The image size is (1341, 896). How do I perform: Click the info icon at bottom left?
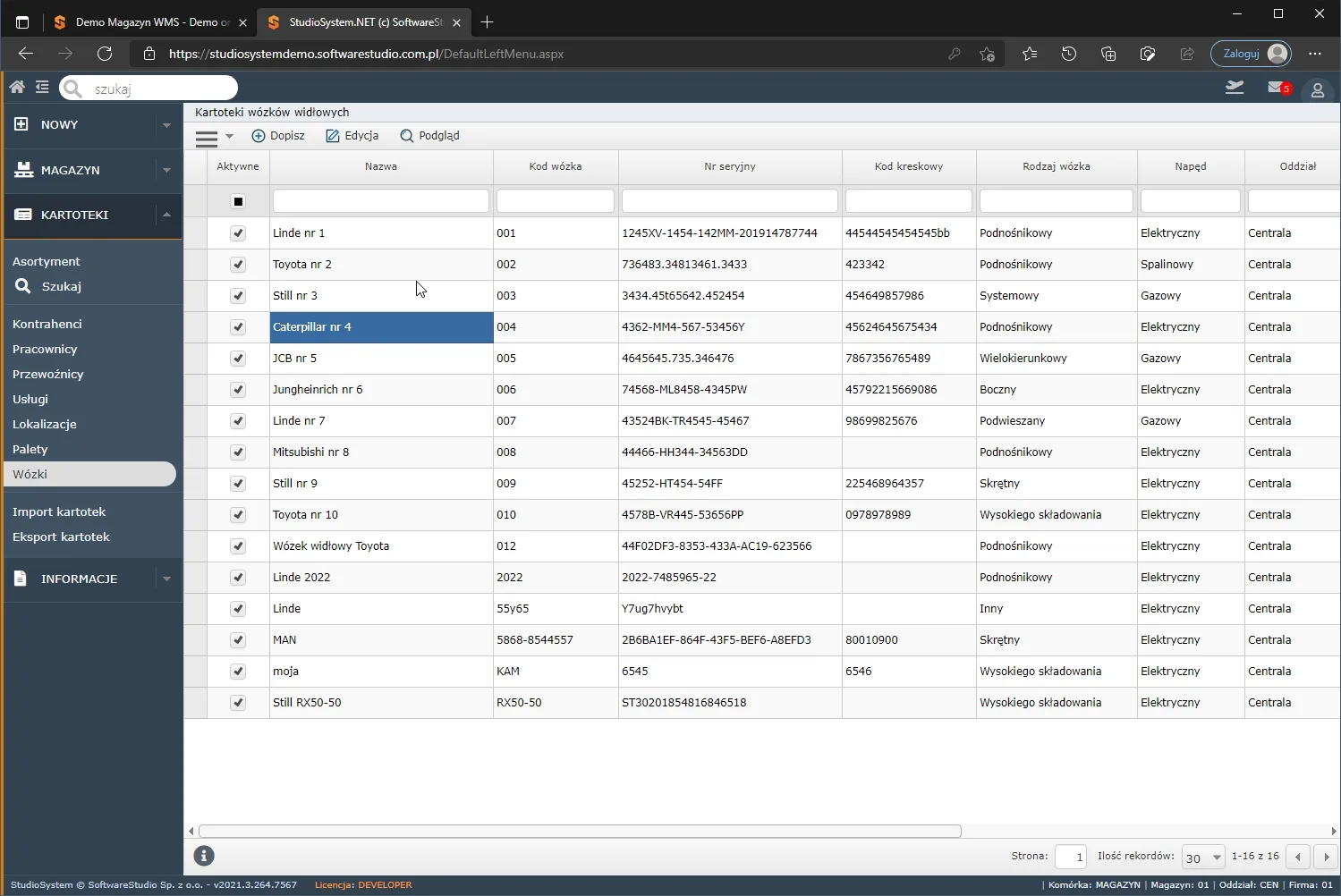204,856
